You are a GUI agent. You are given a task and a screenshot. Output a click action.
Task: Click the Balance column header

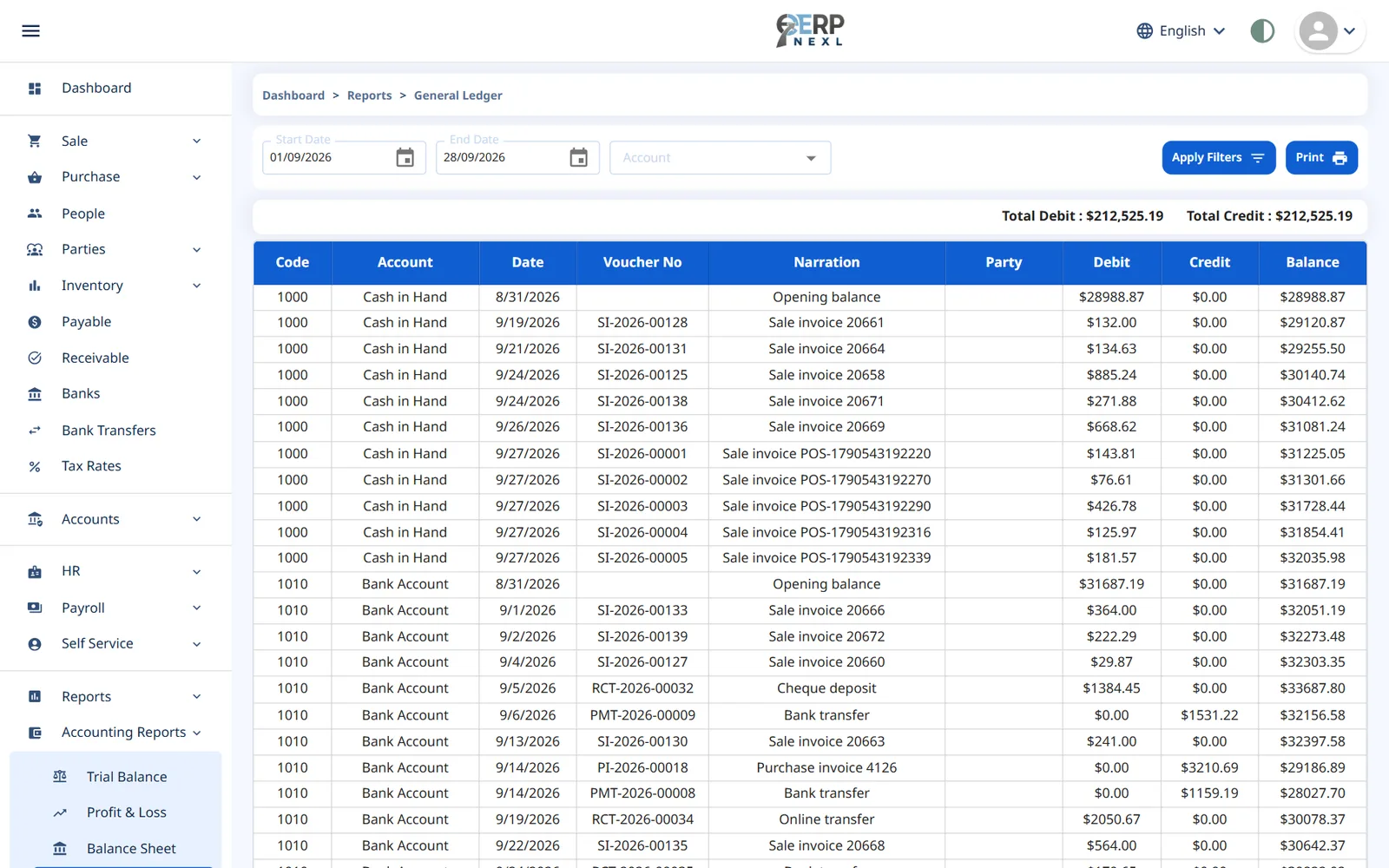click(x=1313, y=262)
